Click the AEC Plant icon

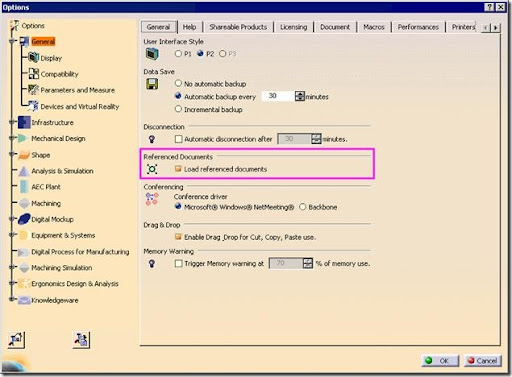(24, 187)
